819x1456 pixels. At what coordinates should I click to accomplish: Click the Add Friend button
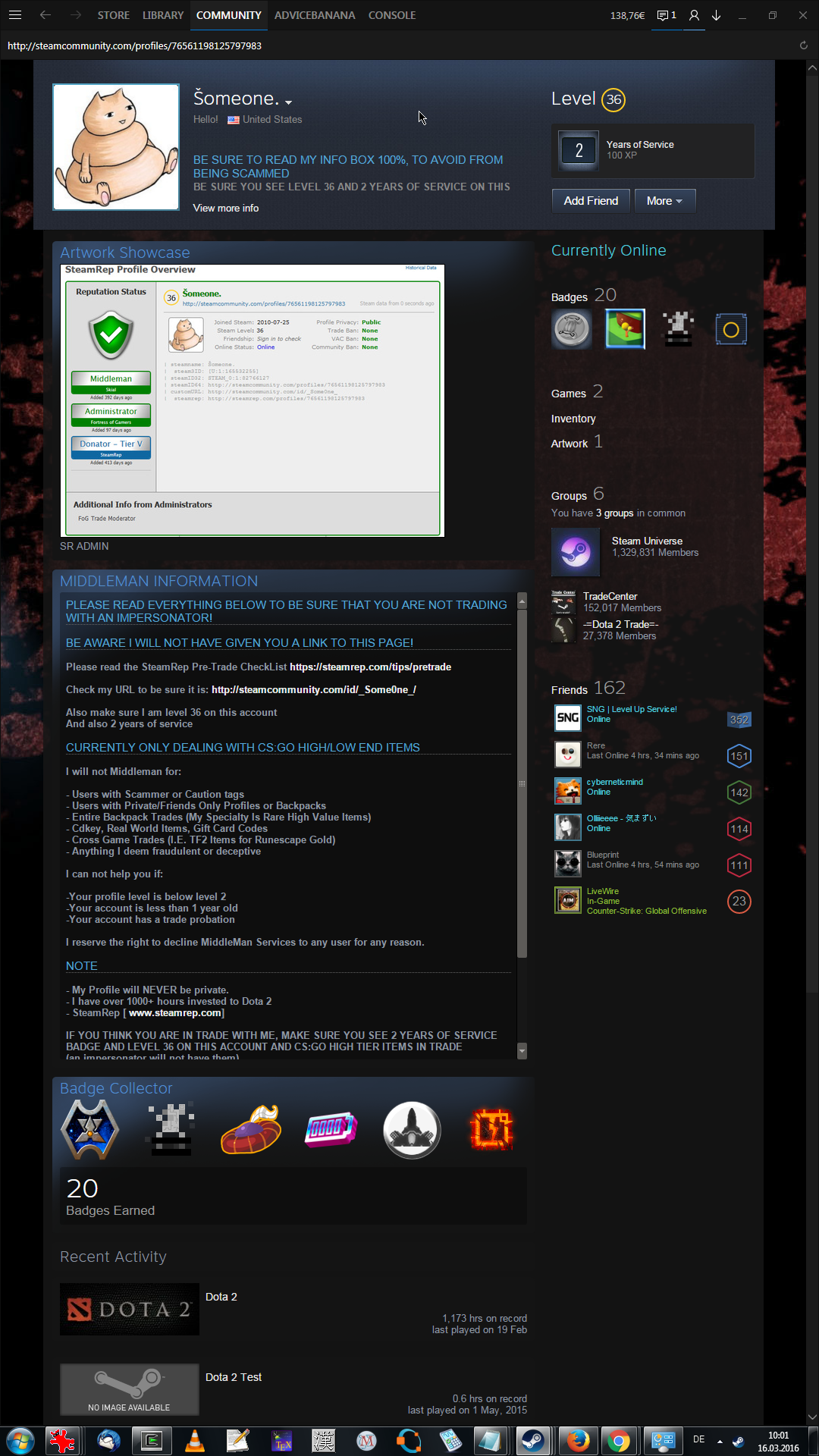[591, 201]
